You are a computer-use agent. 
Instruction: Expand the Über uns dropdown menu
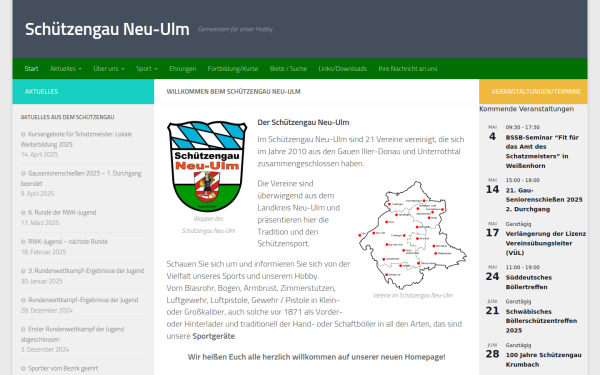pyautogui.click(x=109, y=68)
